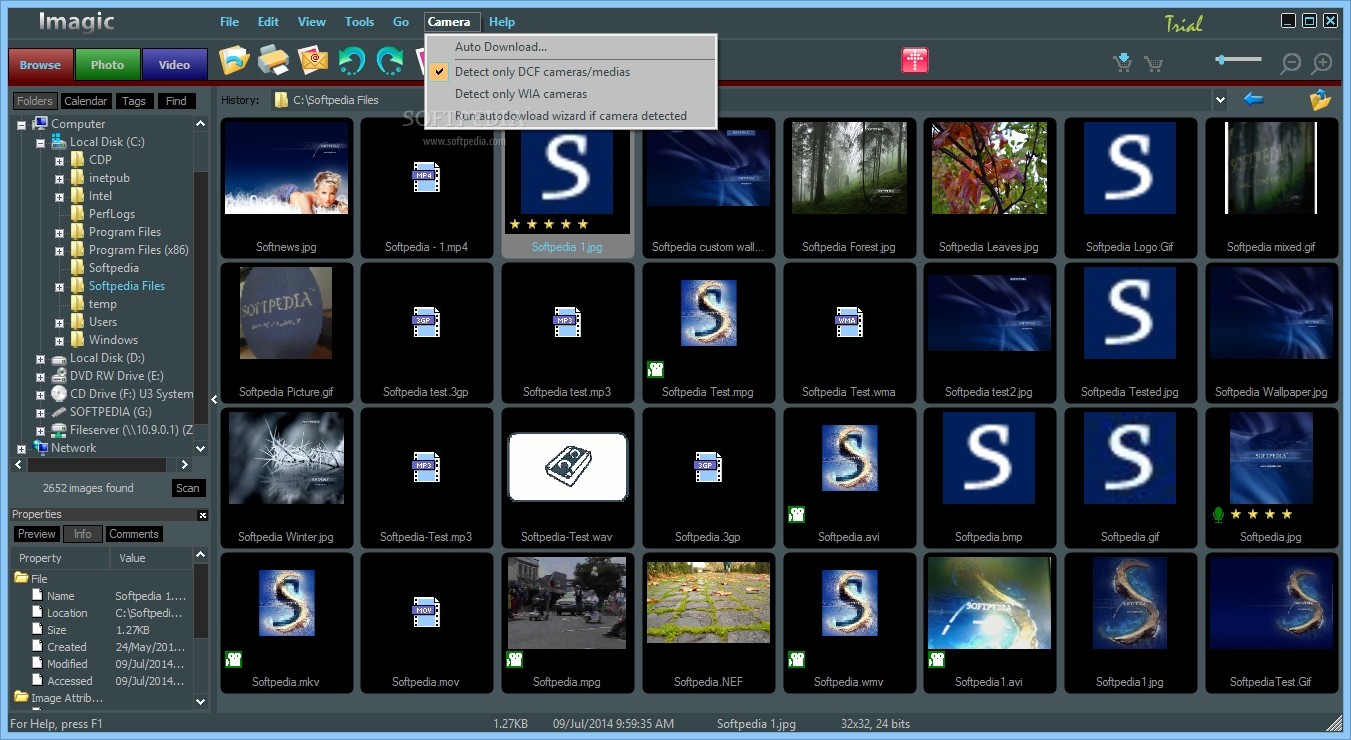The image size is (1351, 740).
Task: Open the File menu
Action: (229, 22)
